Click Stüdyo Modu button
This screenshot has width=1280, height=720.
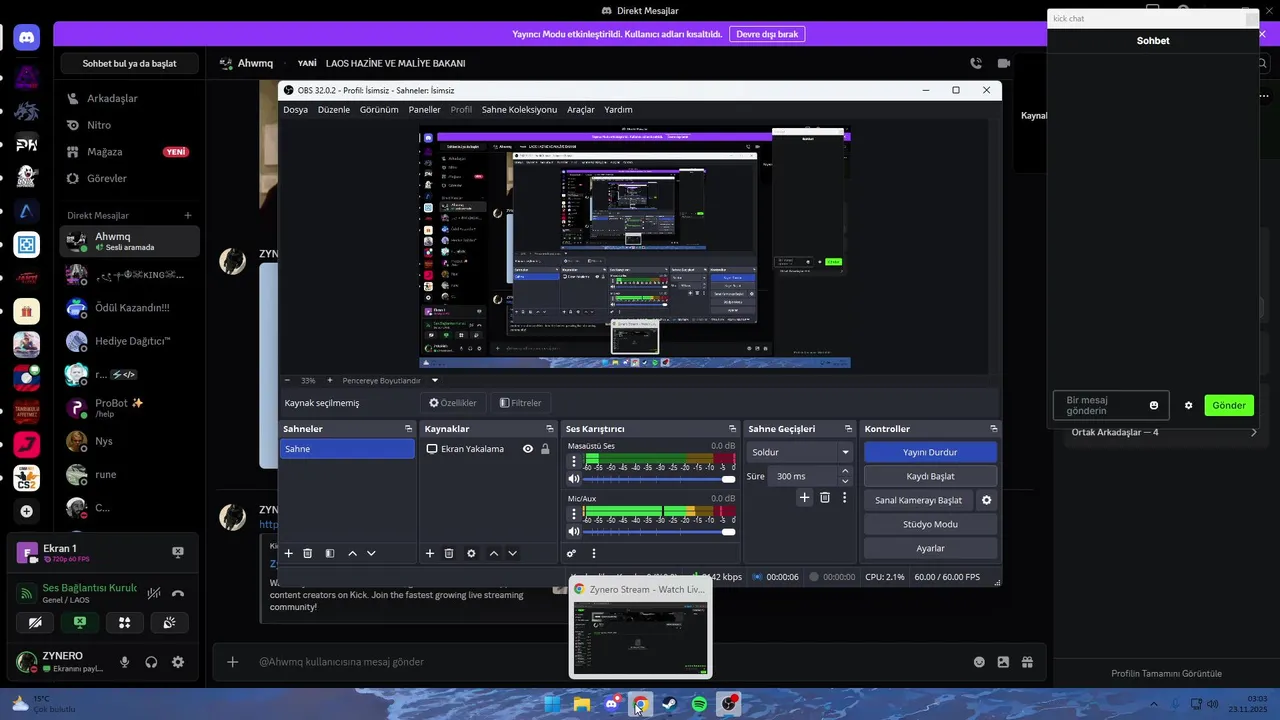[930, 524]
